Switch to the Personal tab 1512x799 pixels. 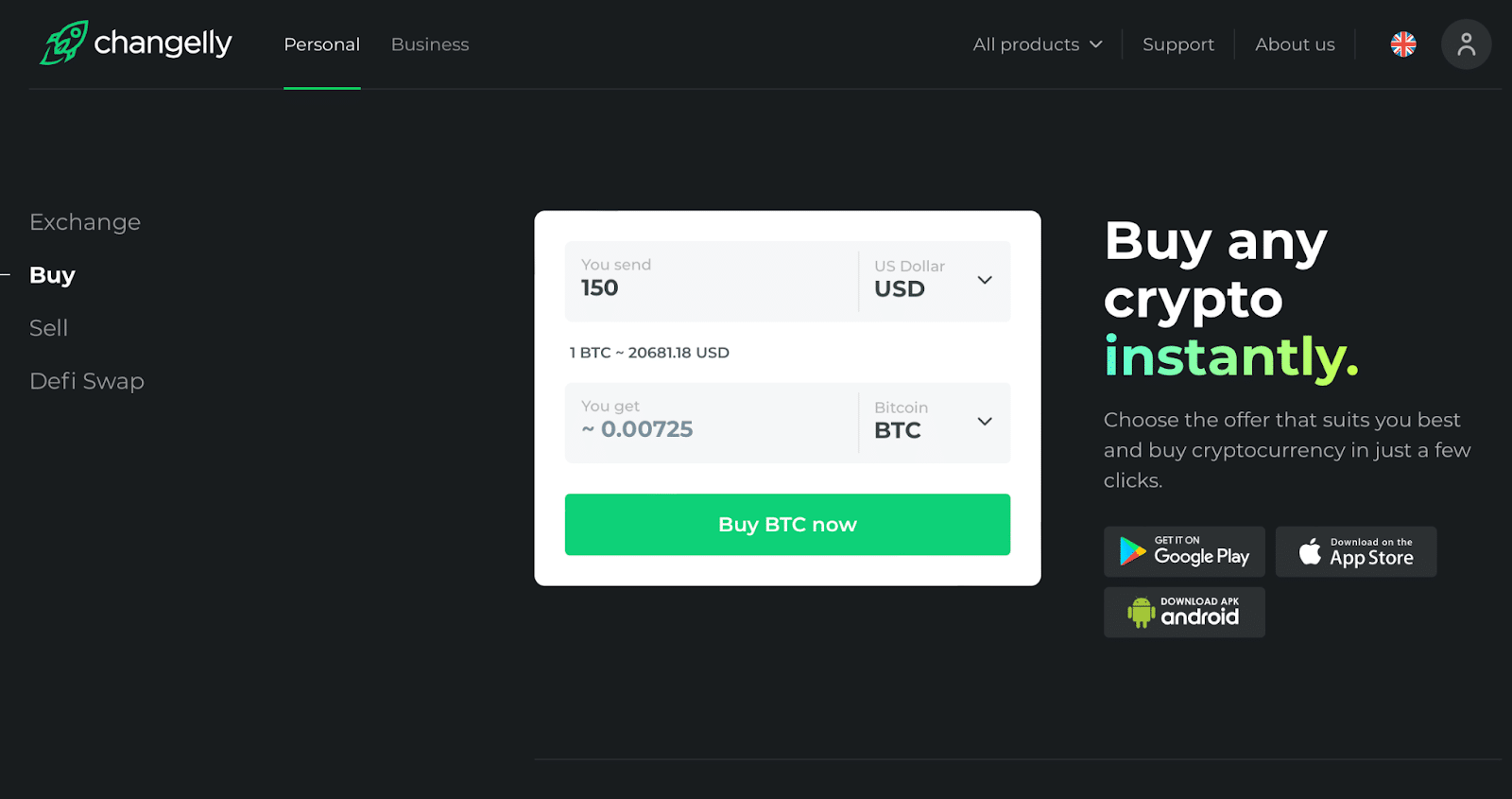point(322,44)
